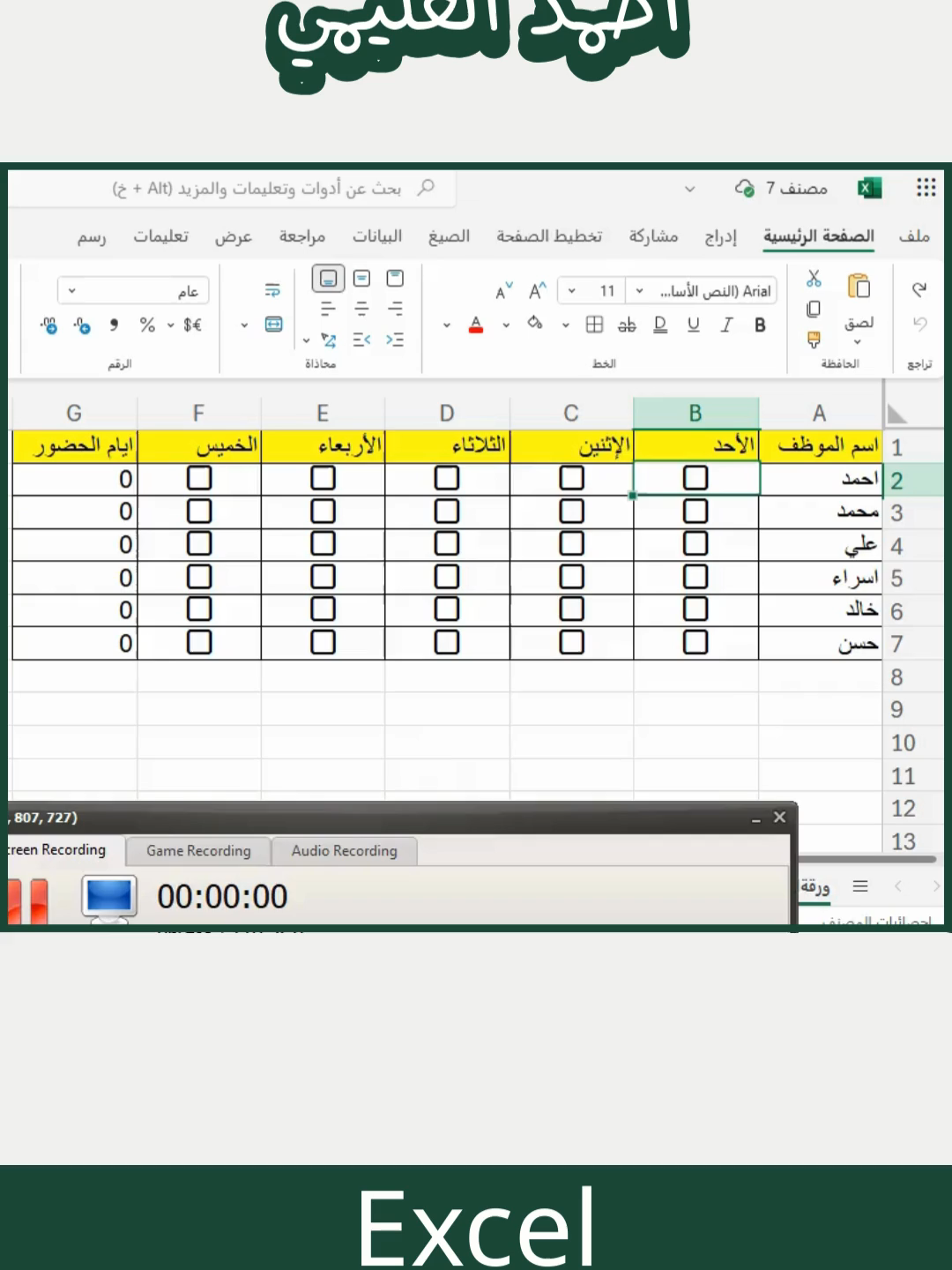Check الأربعاء box for اسراء
This screenshot has width=952, height=1270.
(324, 577)
